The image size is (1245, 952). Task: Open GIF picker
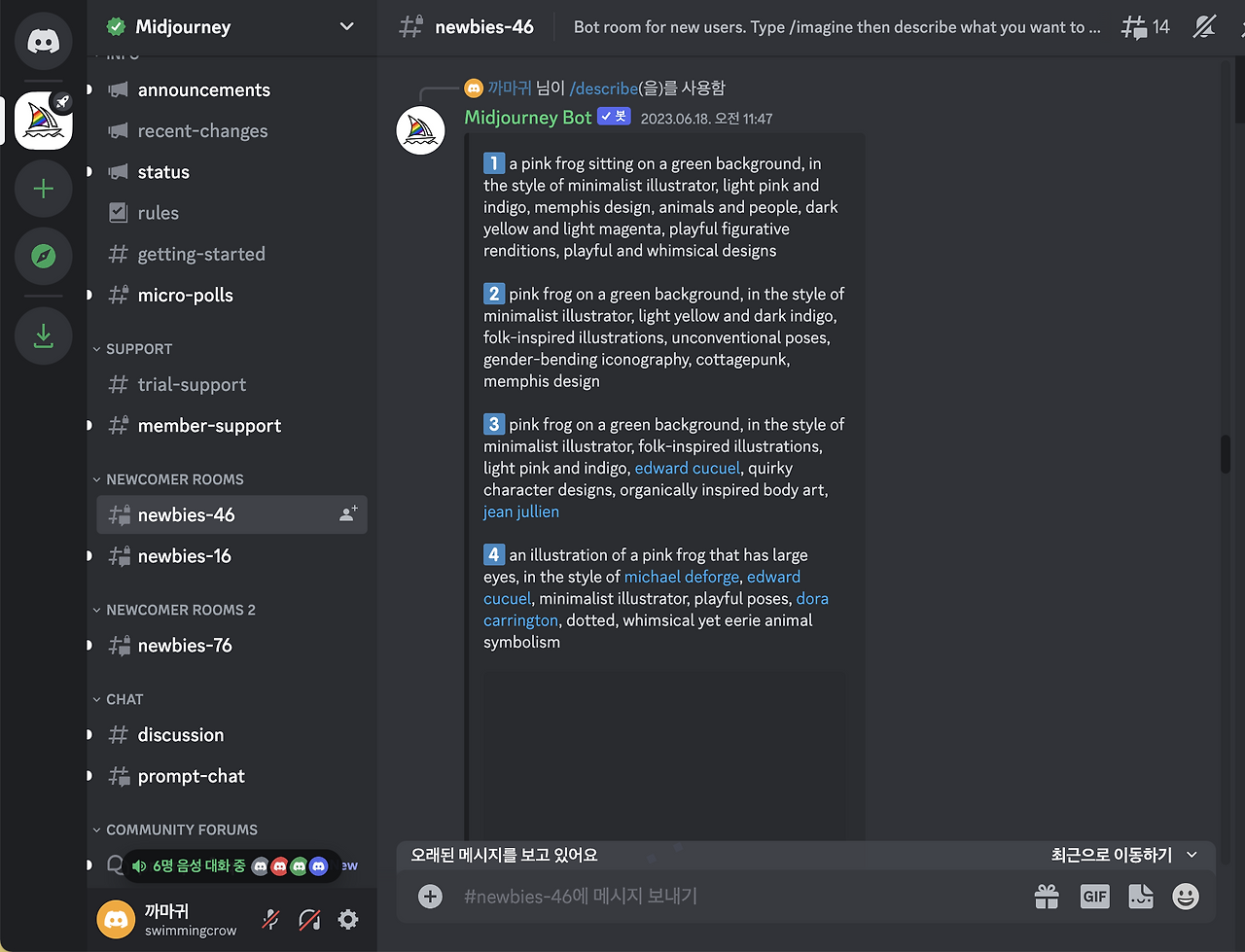tap(1094, 897)
